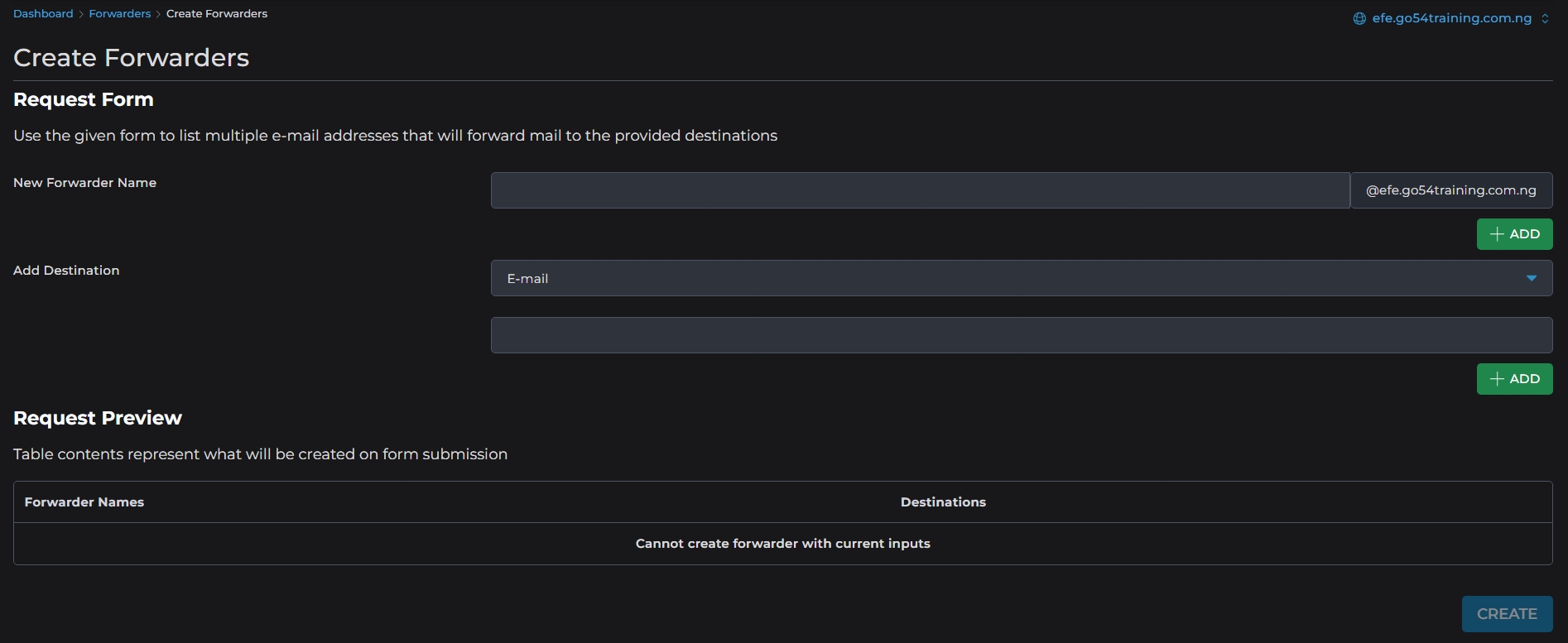This screenshot has width=1568, height=643.
Task: Click the plus icon in the destination ADD button
Action: (1496, 379)
